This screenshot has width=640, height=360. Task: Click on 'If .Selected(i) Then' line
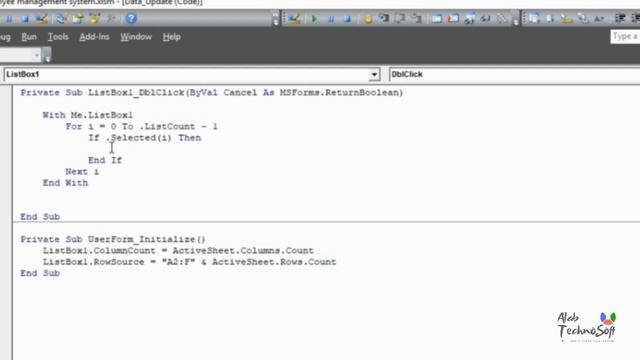pos(145,138)
